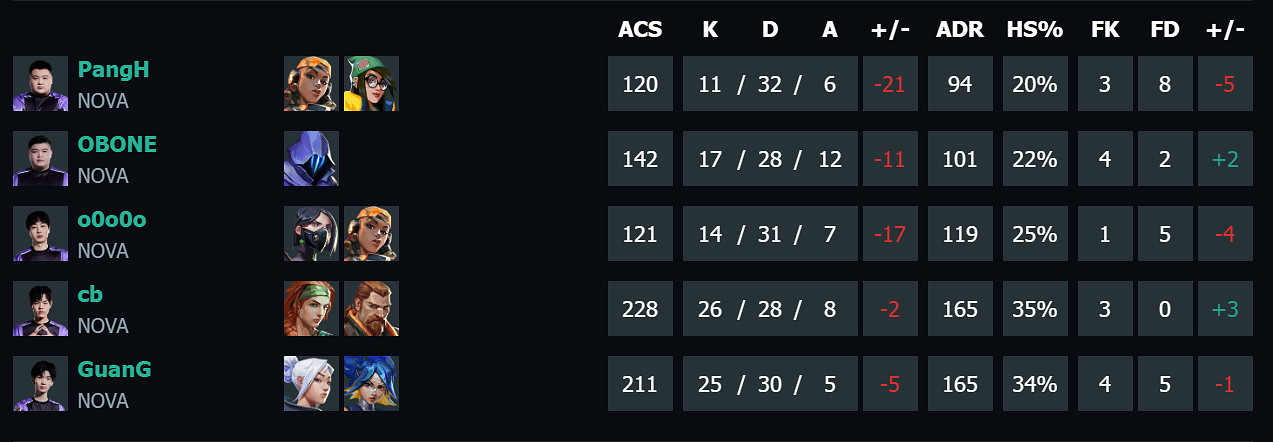
Task: Open the cb player name link
Action: [91, 295]
